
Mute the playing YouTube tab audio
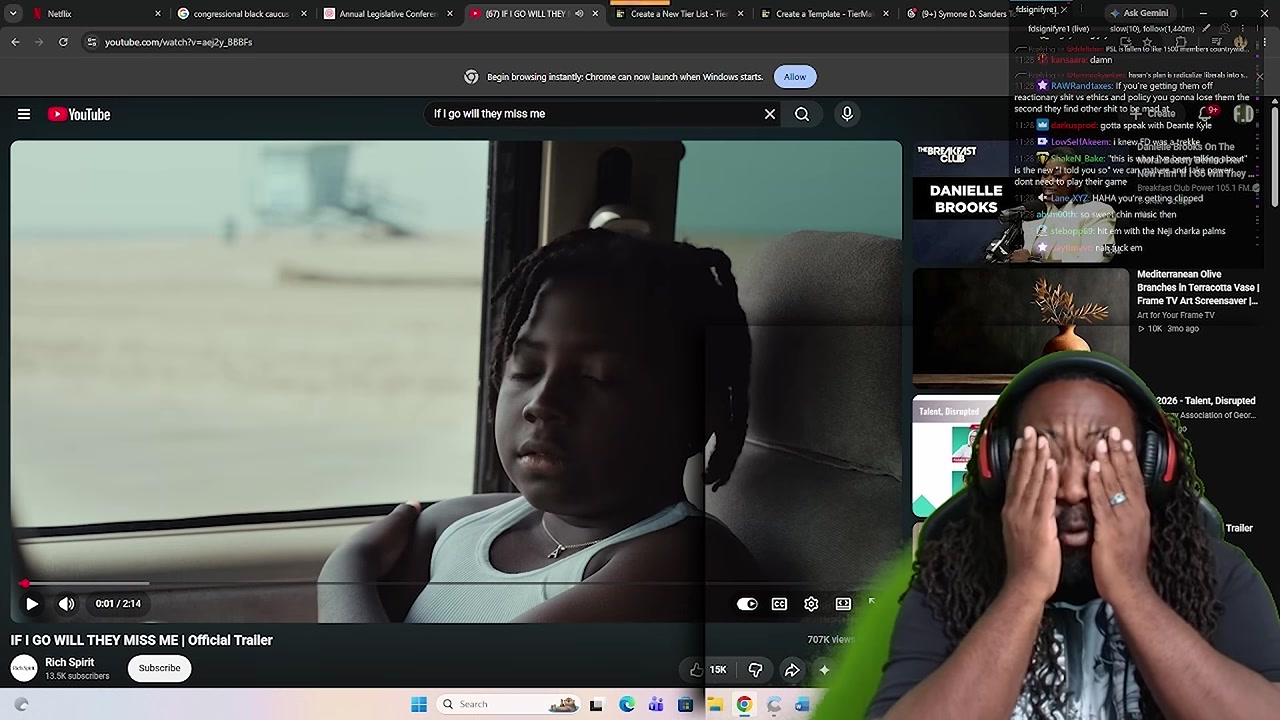point(578,14)
